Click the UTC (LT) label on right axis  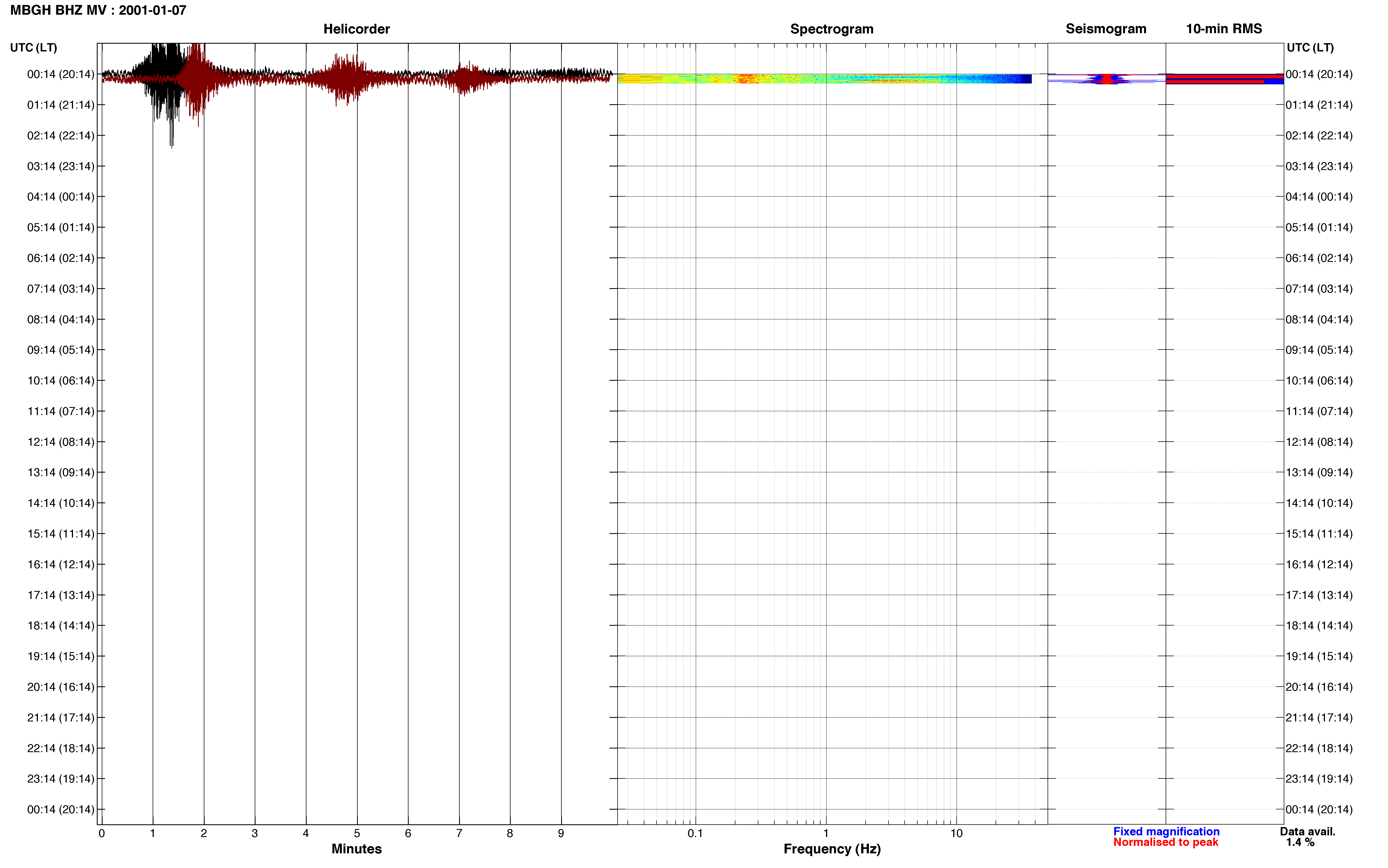(1310, 48)
